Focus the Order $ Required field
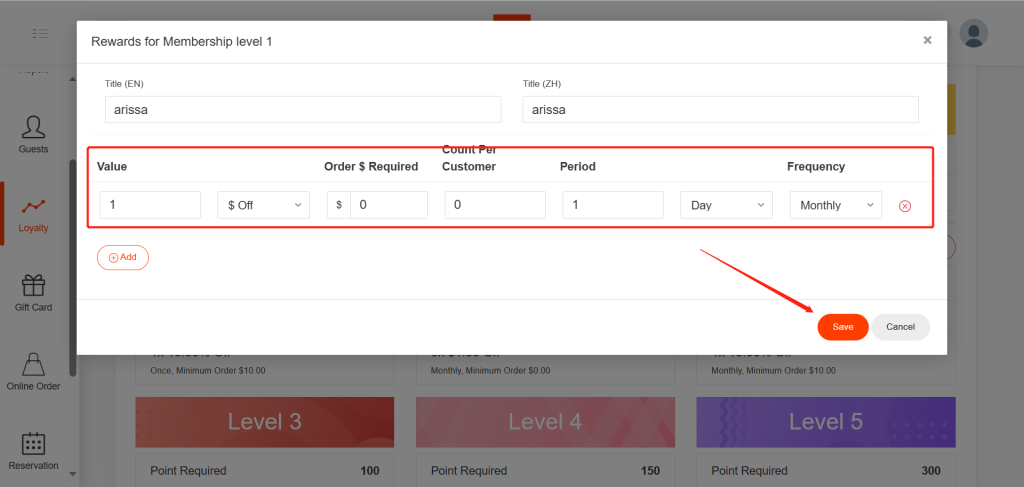Screen dimensions: 1024x487 388,205
